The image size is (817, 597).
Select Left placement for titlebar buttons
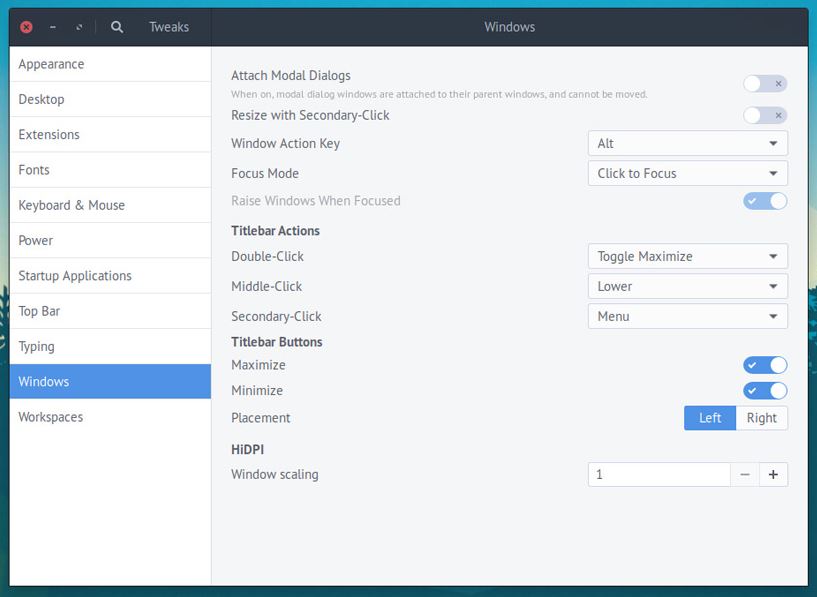[x=710, y=418]
